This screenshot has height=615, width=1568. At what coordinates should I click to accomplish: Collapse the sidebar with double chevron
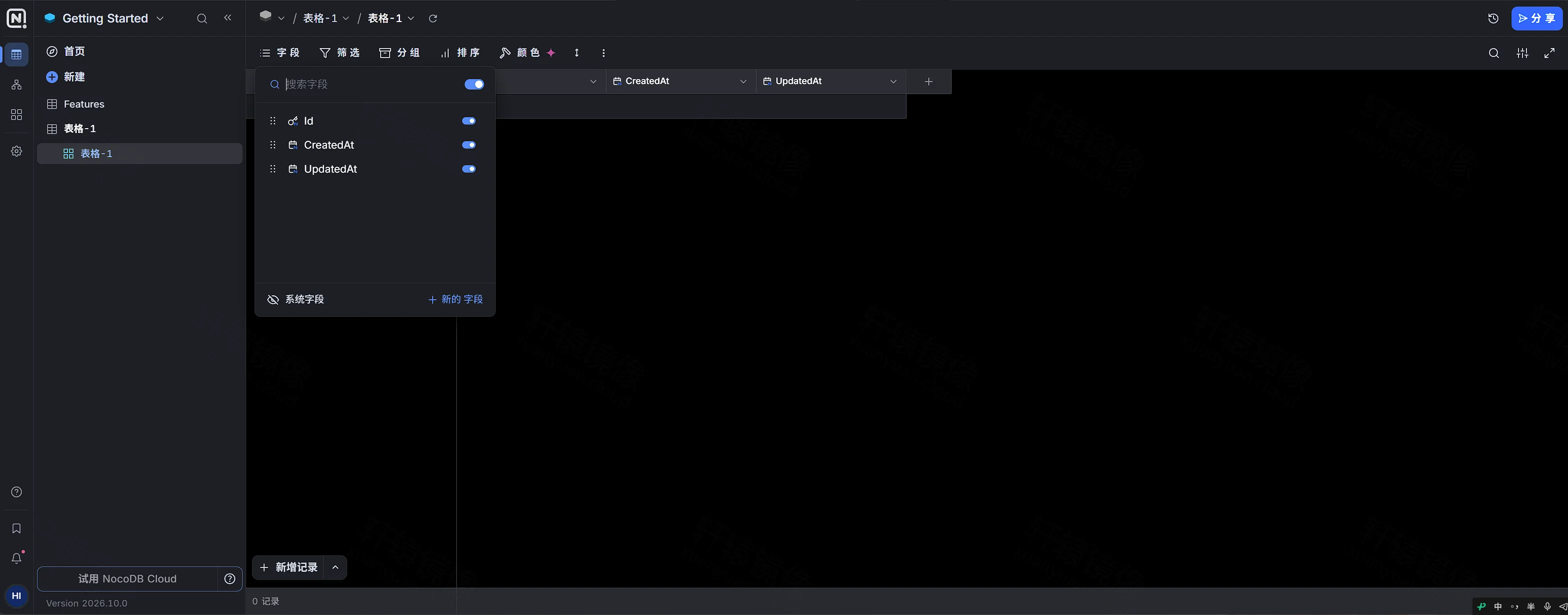click(228, 19)
